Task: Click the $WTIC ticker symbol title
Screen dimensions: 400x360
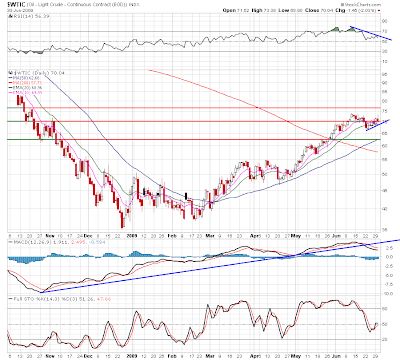Action: tap(17, 5)
